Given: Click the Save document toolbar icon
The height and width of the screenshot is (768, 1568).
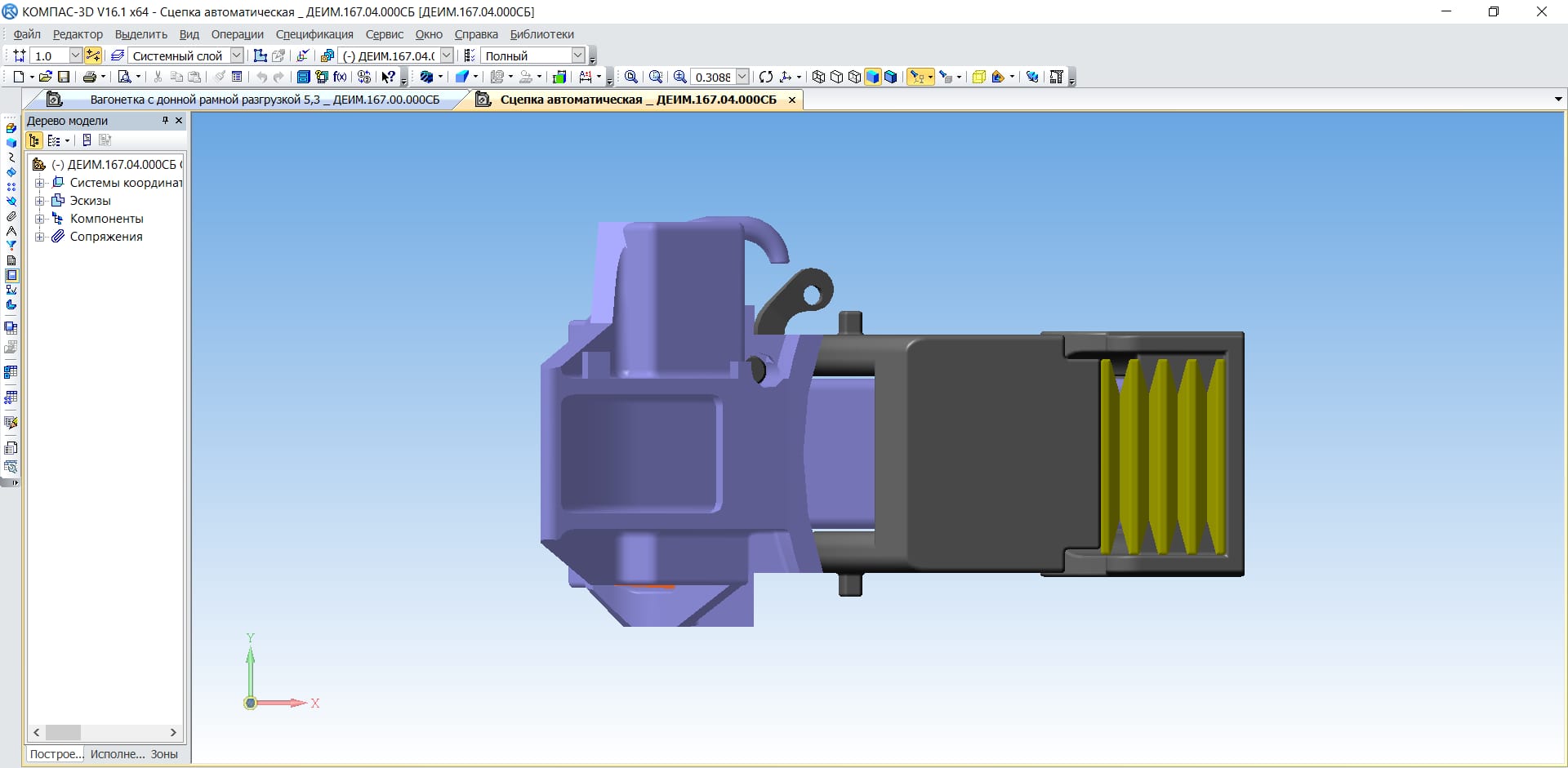Looking at the screenshot, I should [x=64, y=77].
